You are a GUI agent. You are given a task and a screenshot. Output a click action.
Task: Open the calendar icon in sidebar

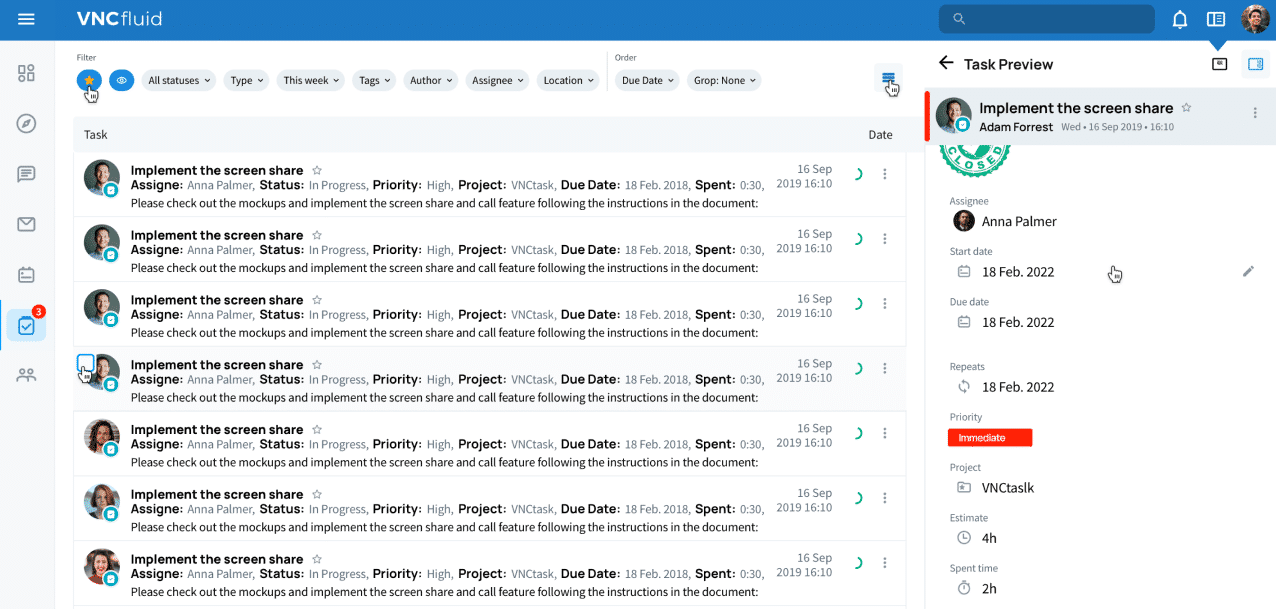[x=27, y=274]
